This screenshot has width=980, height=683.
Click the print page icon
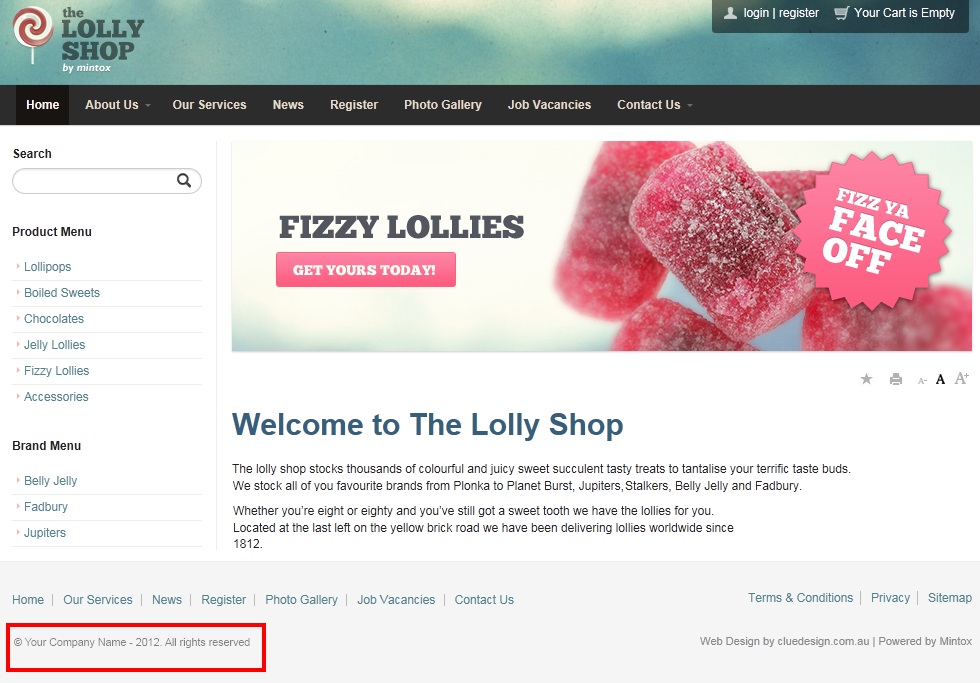[x=896, y=379]
